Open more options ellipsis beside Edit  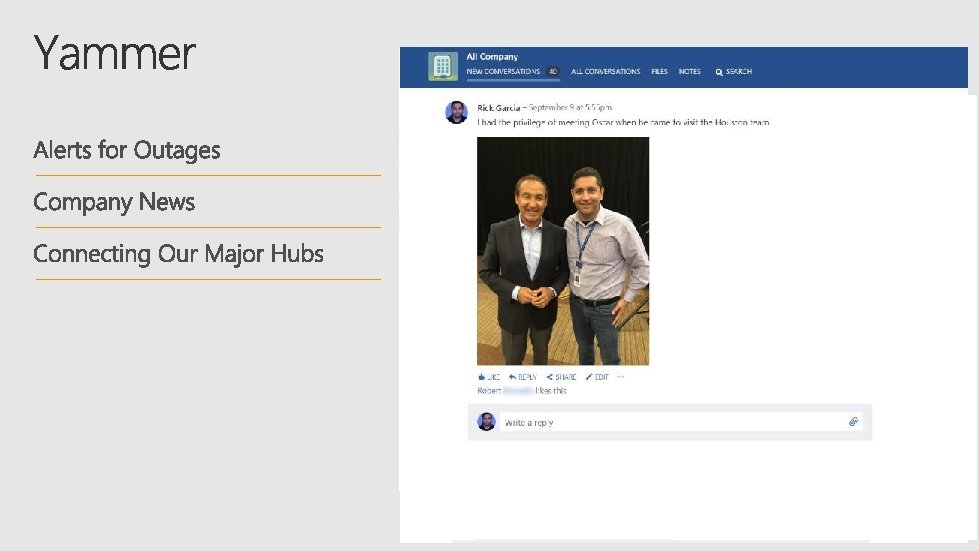click(x=621, y=377)
